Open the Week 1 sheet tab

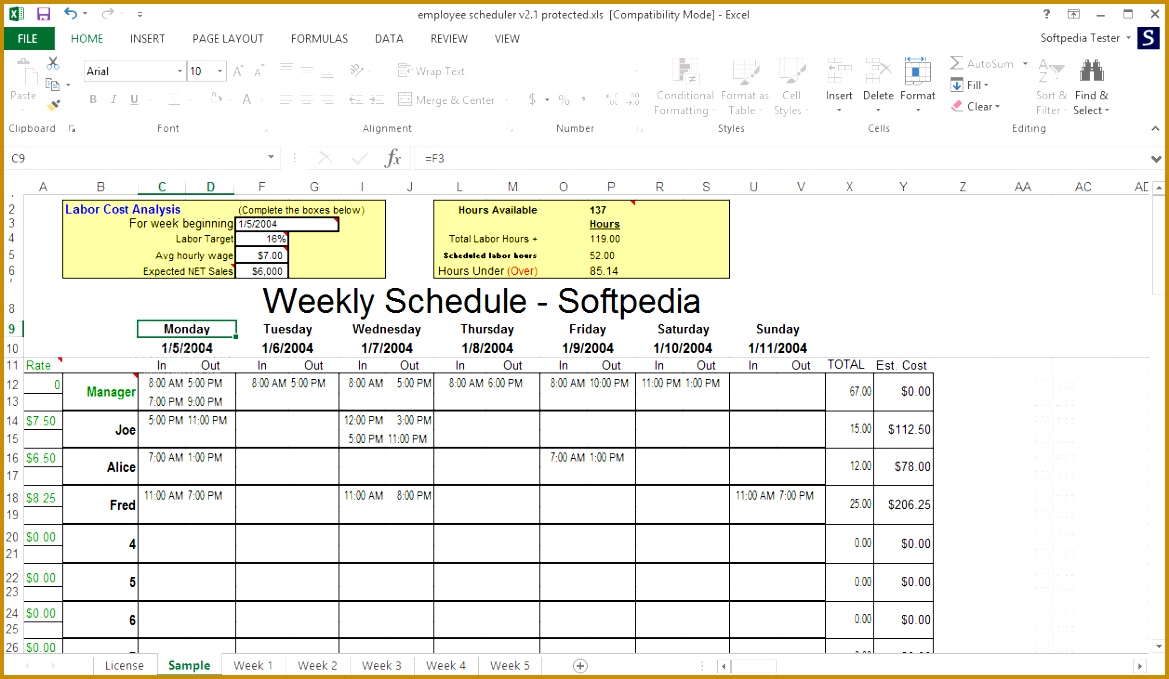click(253, 666)
